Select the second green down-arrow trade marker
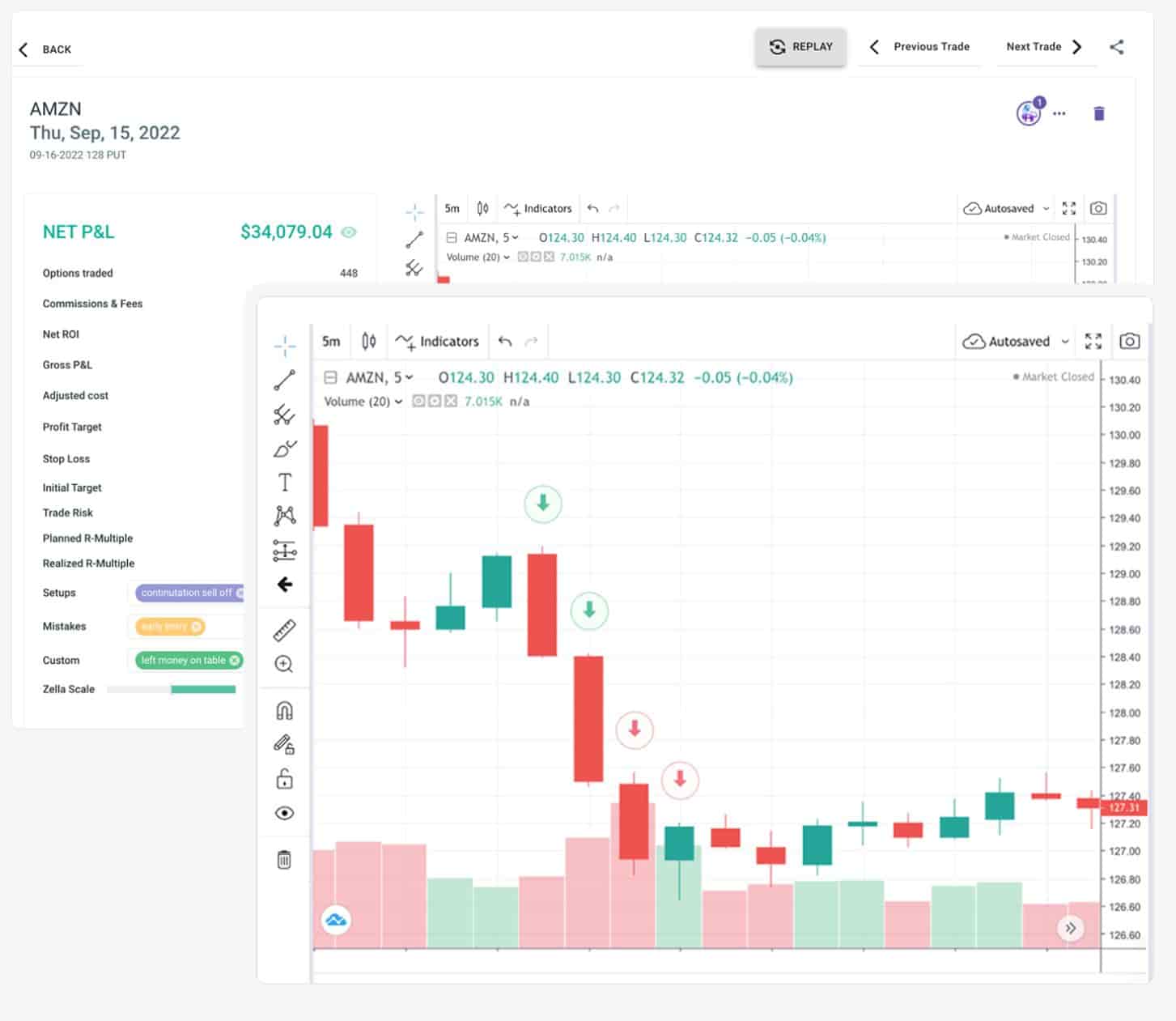The width and height of the screenshot is (1176, 1021). 589,610
